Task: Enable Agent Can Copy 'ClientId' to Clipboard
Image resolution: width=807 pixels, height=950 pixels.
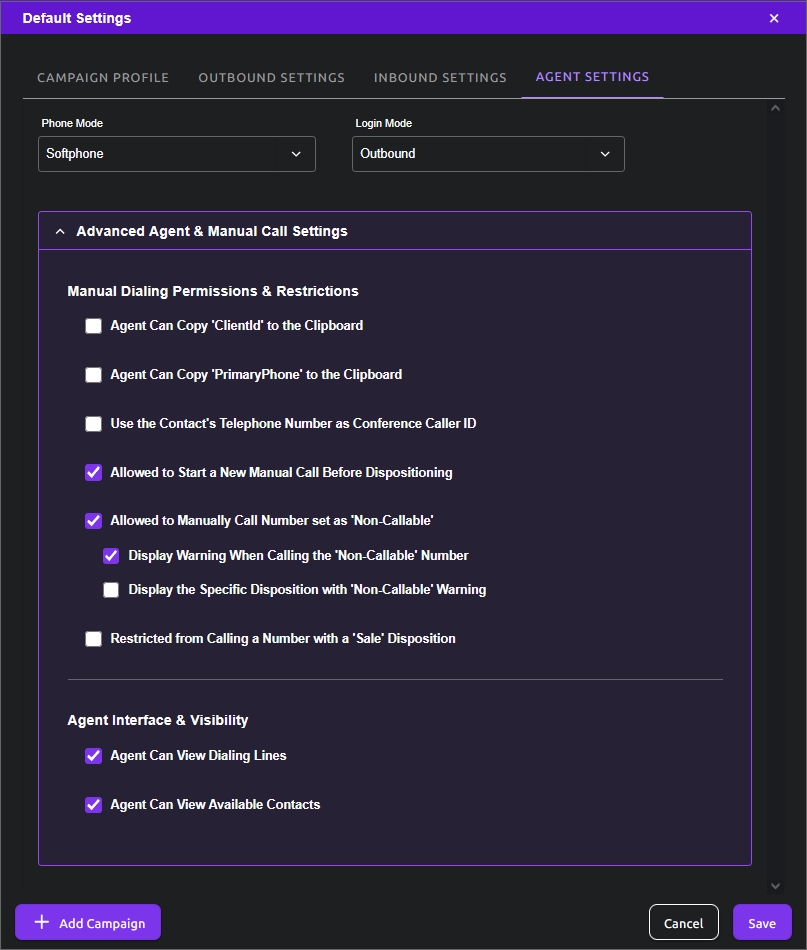Action: 93,326
